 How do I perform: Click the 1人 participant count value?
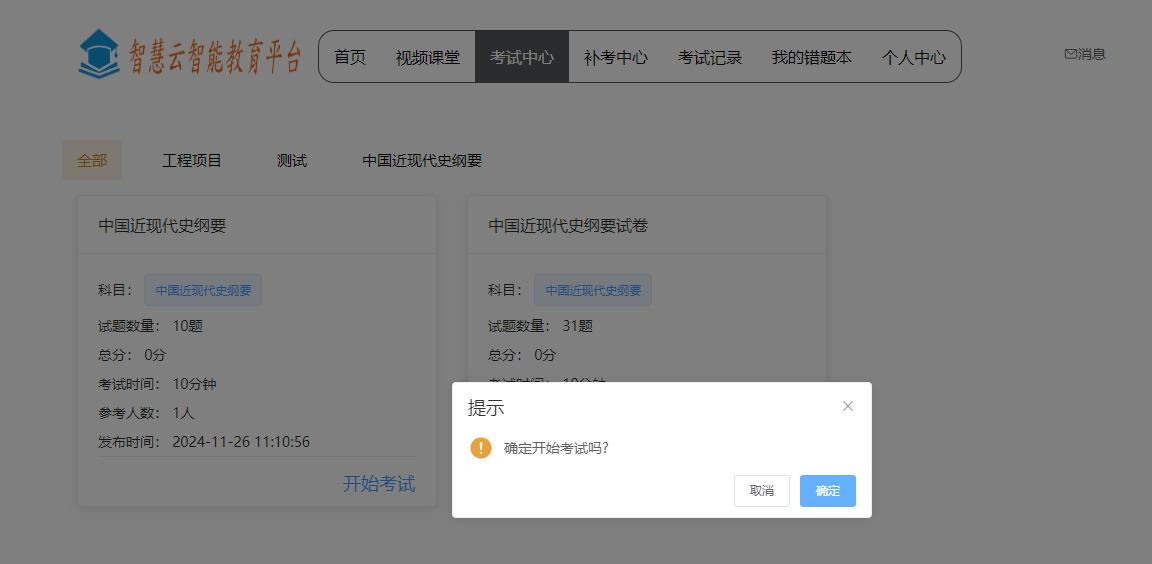(184, 413)
